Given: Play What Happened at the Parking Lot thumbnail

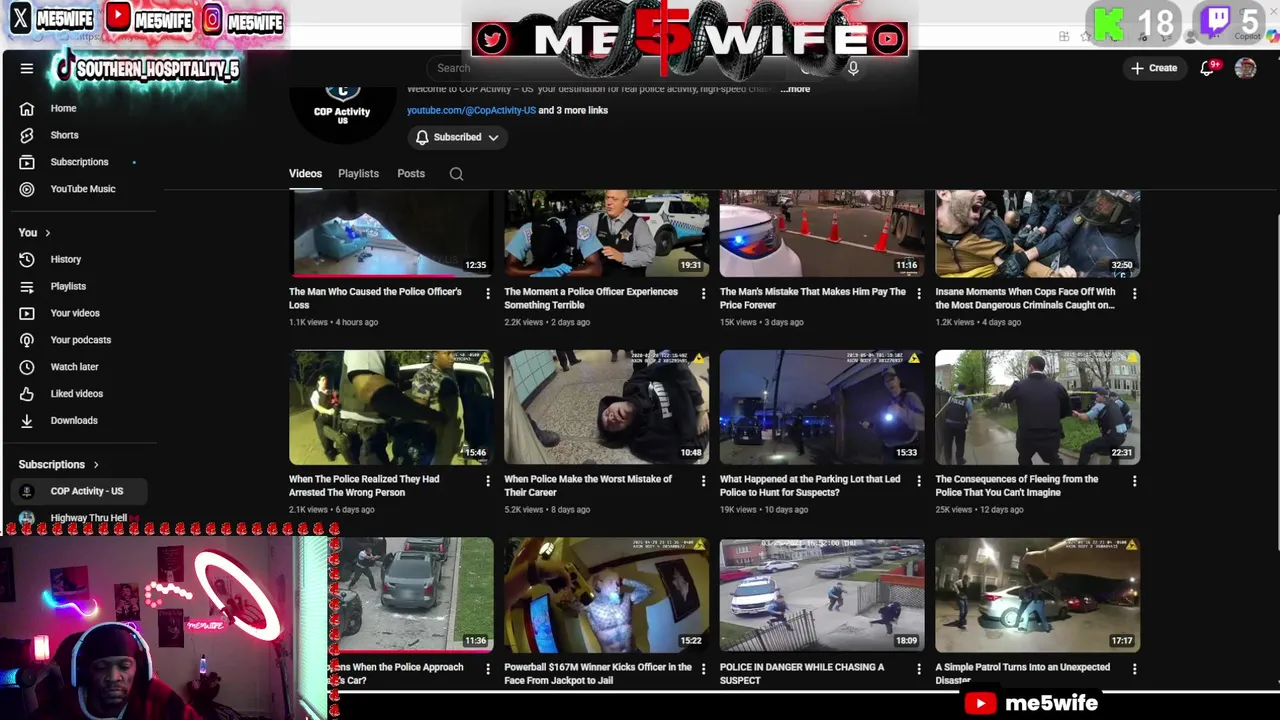Looking at the screenshot, I should (822, 407).
